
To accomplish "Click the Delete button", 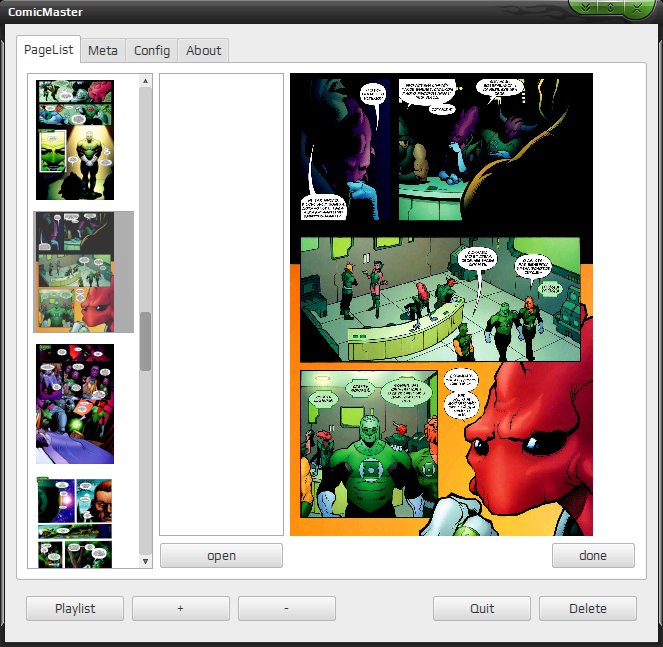I will [x=588, y=609].
